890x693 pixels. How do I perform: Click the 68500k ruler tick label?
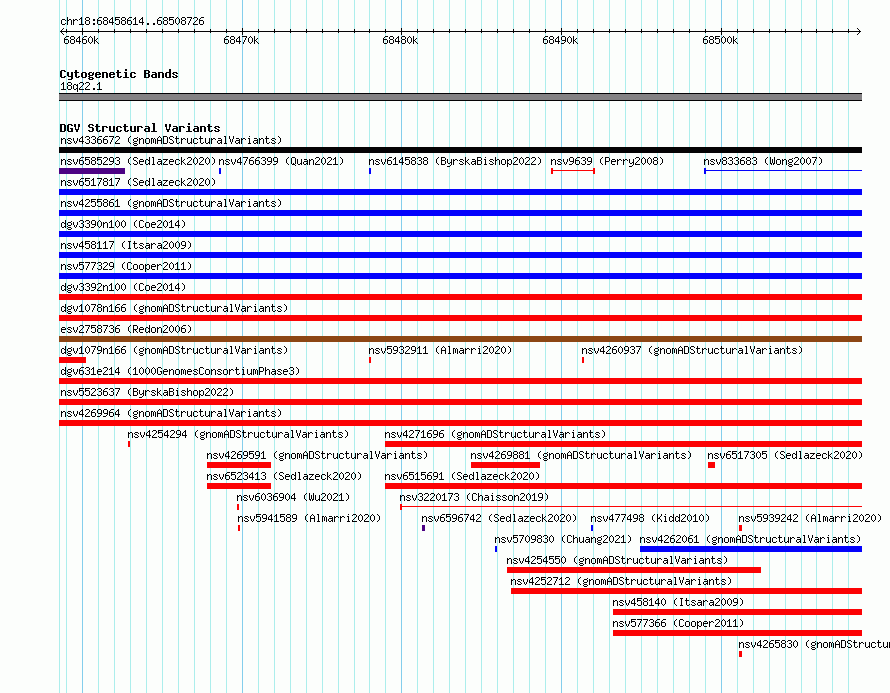tap(720, 40)
